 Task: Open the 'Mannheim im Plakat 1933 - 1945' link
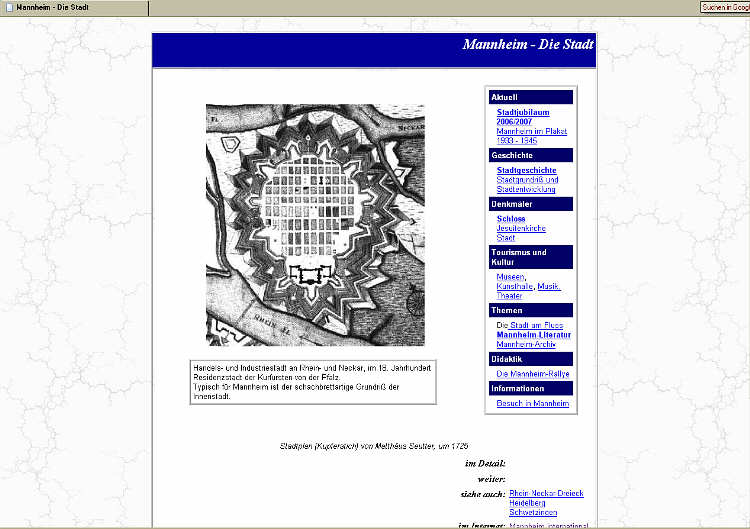click(531, 136)
